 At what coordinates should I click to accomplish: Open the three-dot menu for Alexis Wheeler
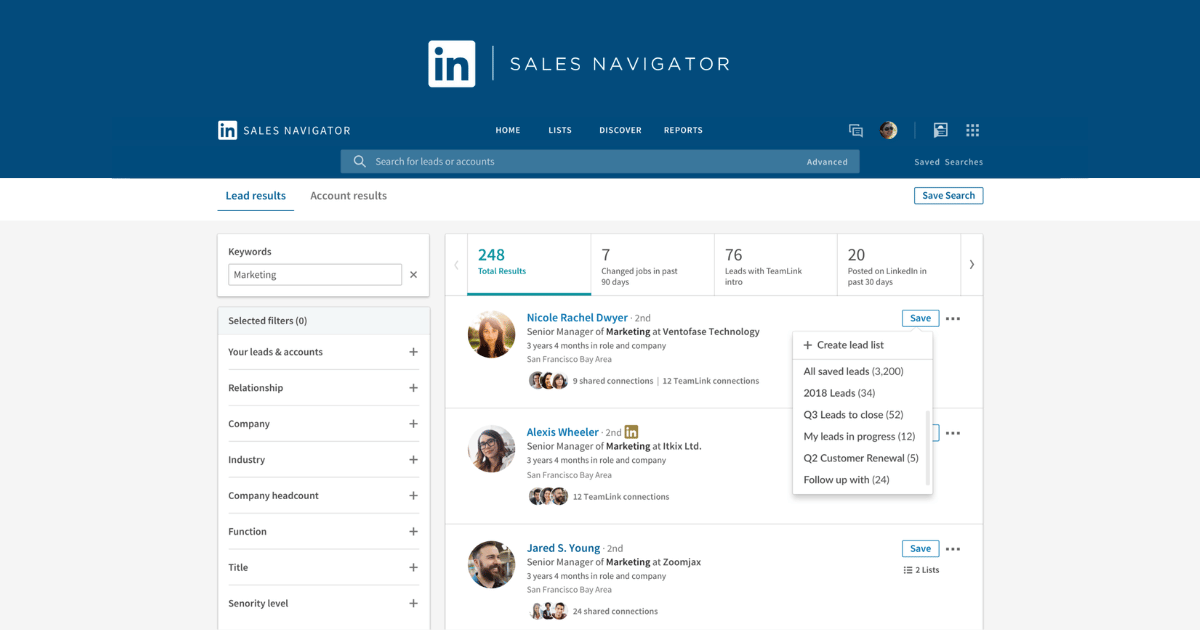953,433
